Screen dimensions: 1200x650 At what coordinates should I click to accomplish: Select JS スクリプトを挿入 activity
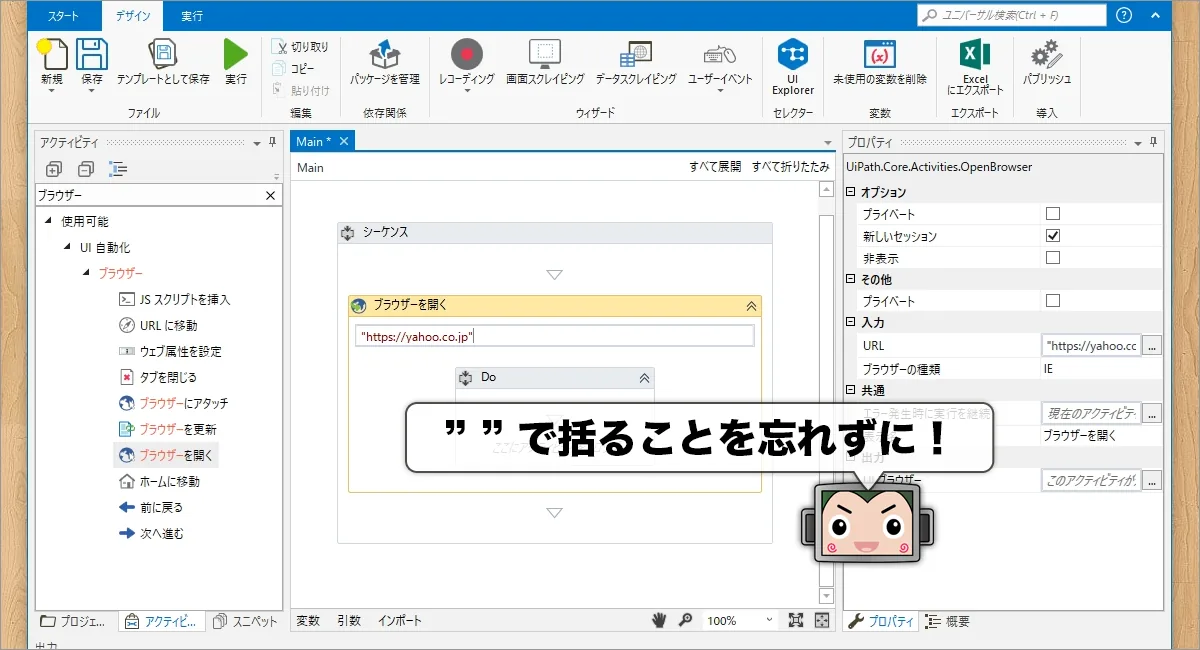175,299
